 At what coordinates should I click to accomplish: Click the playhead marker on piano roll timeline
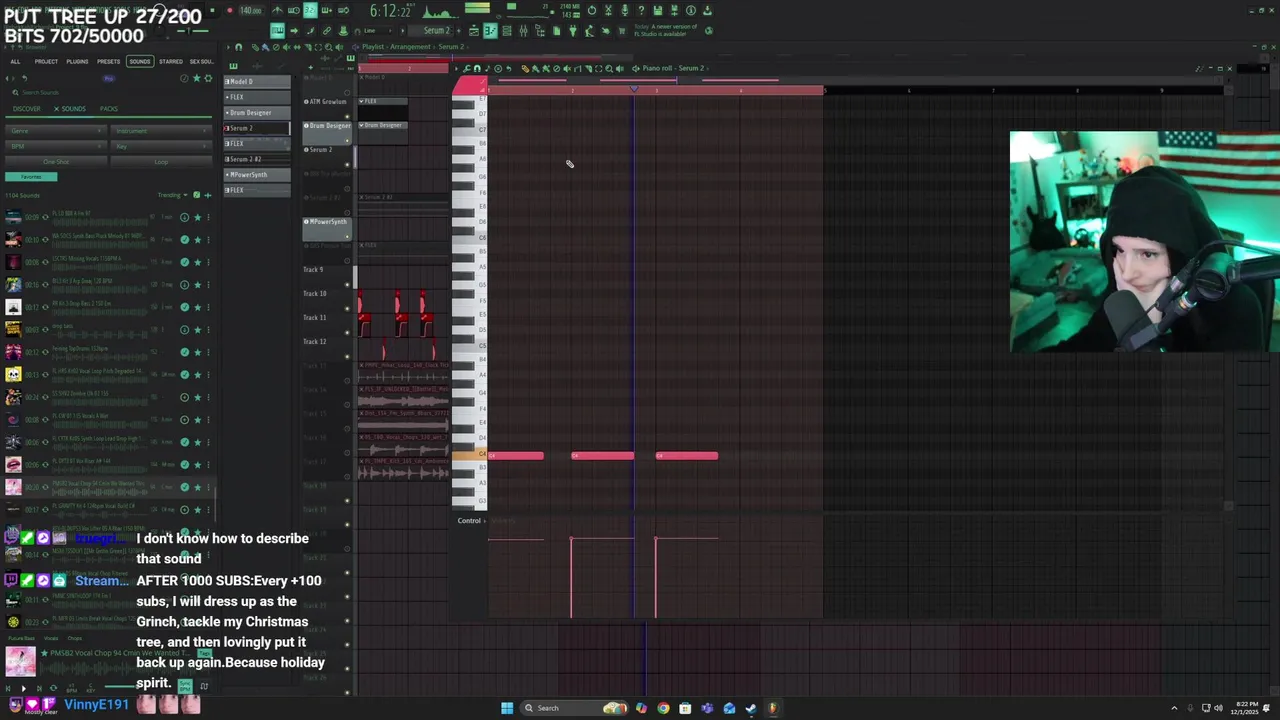[x=633, y=90]
